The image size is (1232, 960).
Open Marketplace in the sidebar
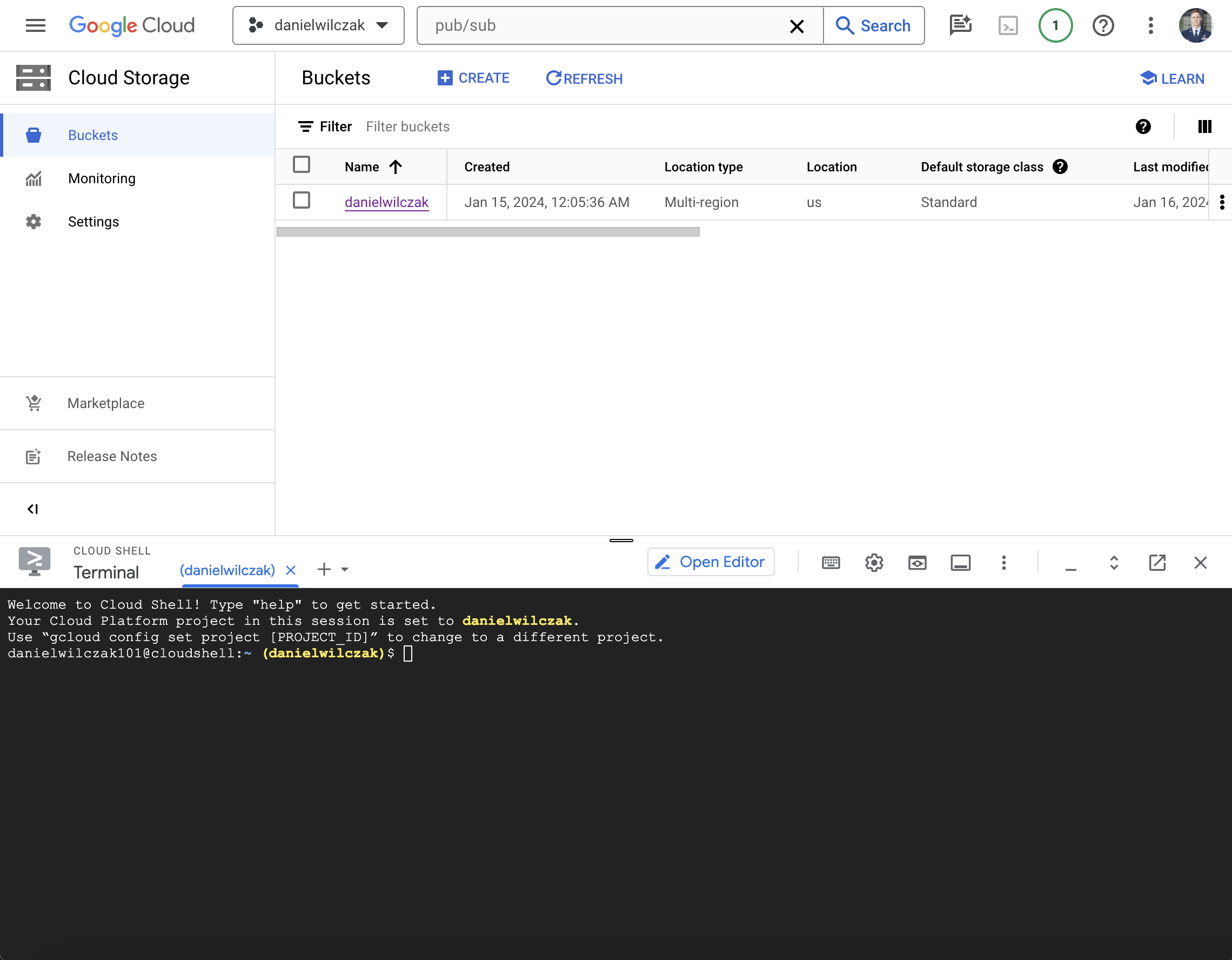click(x=138, y=403)
